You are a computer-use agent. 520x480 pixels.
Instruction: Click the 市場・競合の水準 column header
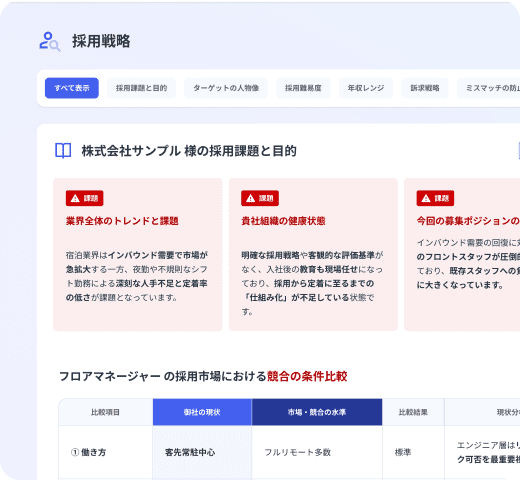pos(317,412)
